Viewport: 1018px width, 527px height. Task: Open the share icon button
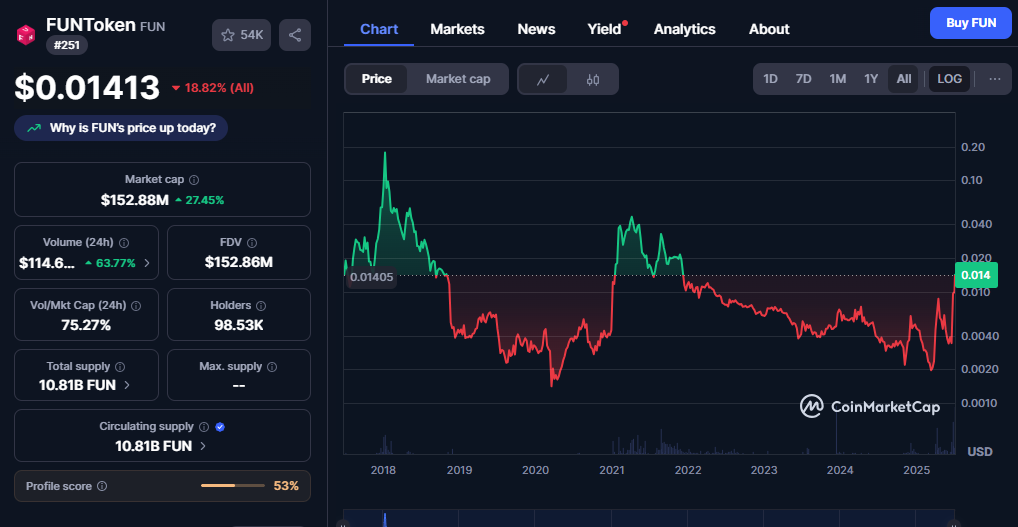coord(295,35)
